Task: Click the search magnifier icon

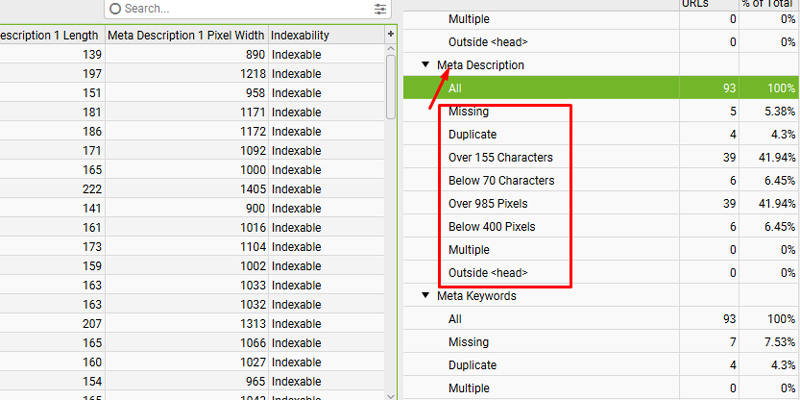Action: coord(115,8)
